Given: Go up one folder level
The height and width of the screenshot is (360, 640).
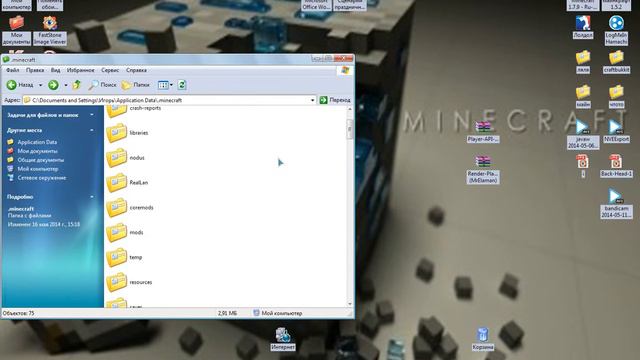Looking at the screenshot, I should (x=77, y=85).
